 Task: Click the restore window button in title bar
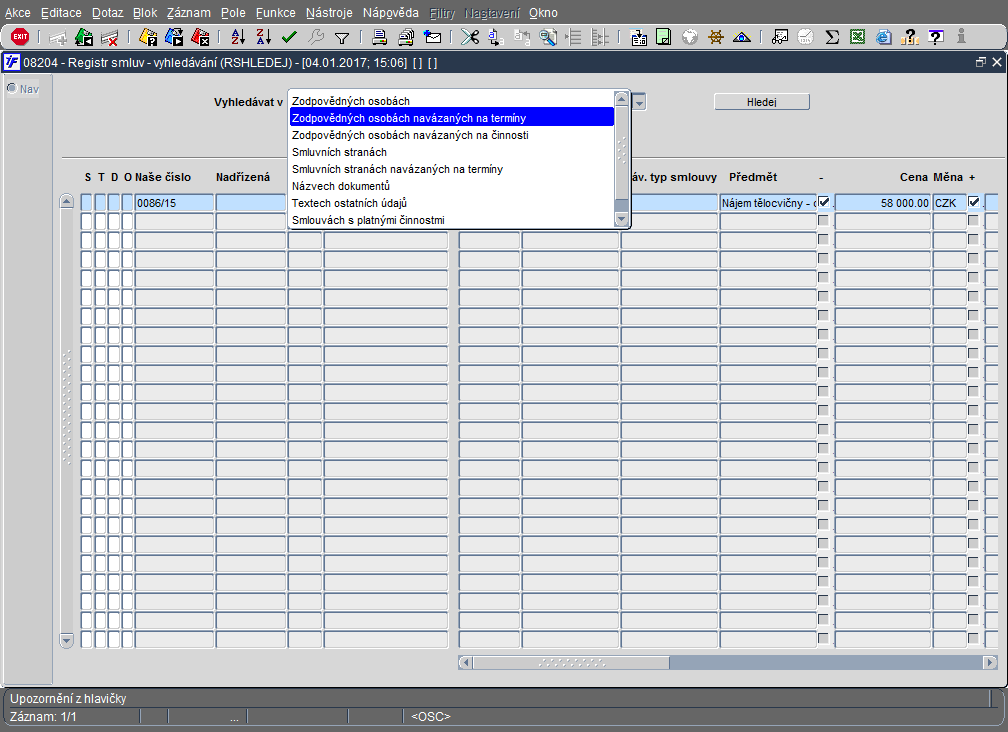(x=980, y=62)
